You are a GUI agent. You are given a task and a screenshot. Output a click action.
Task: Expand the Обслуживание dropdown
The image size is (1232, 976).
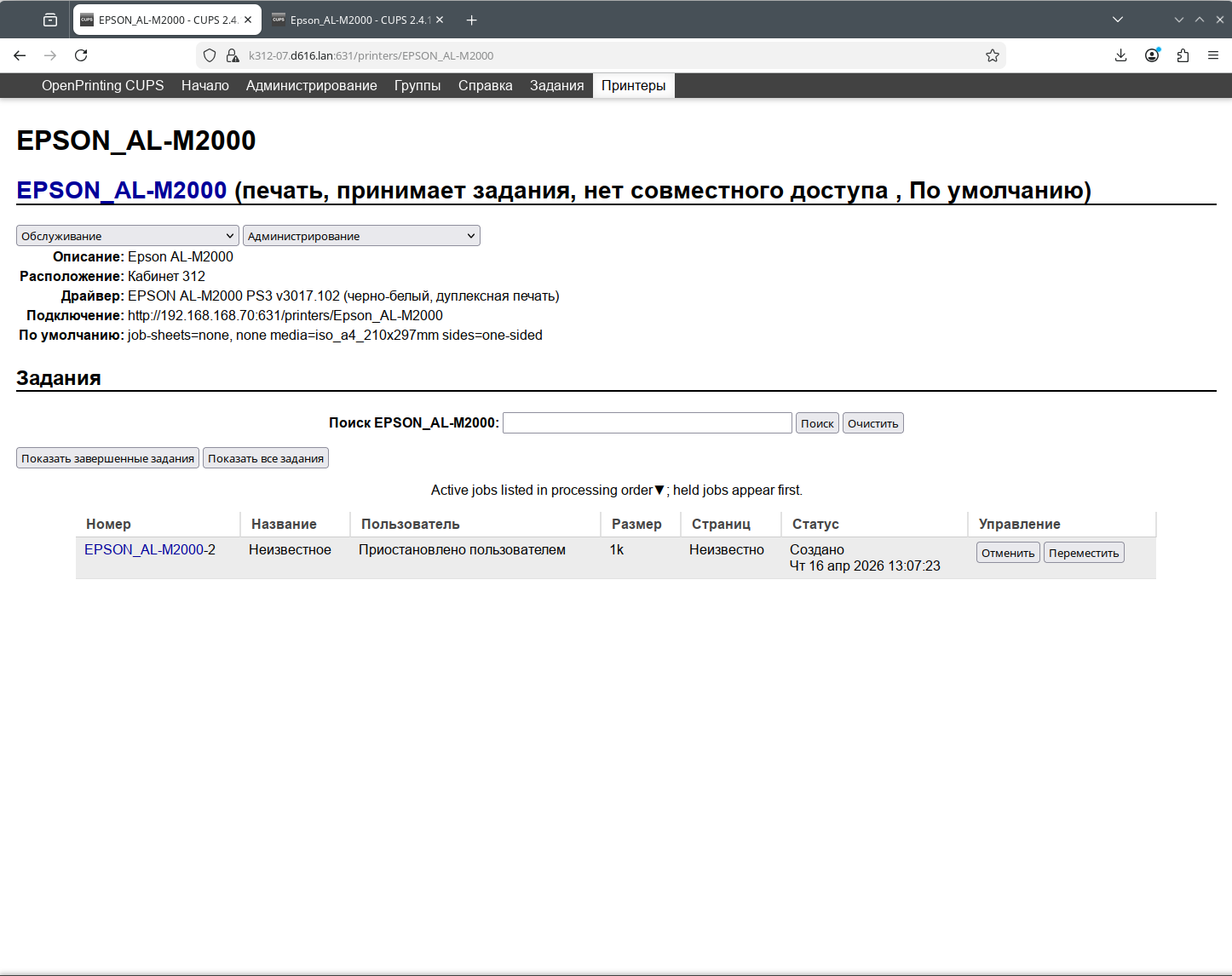pos(127,236)
